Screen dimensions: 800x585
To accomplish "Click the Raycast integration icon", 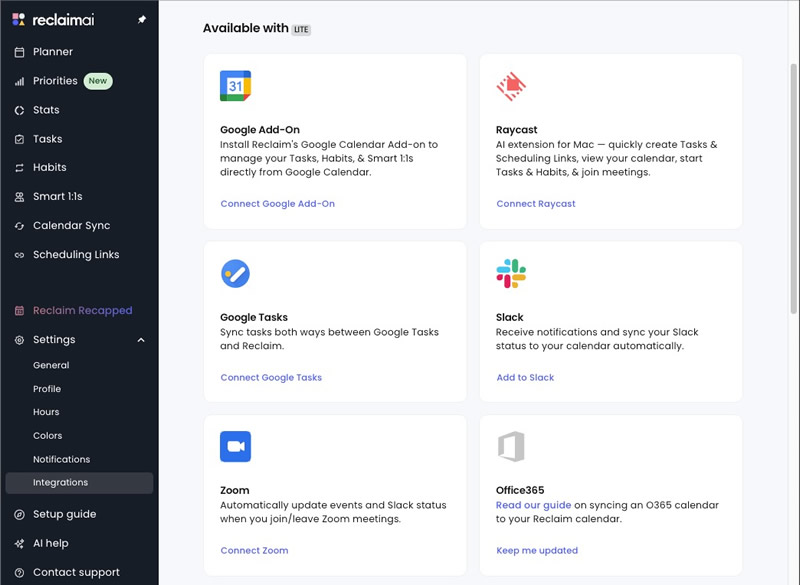I will [x=511, y=86].
